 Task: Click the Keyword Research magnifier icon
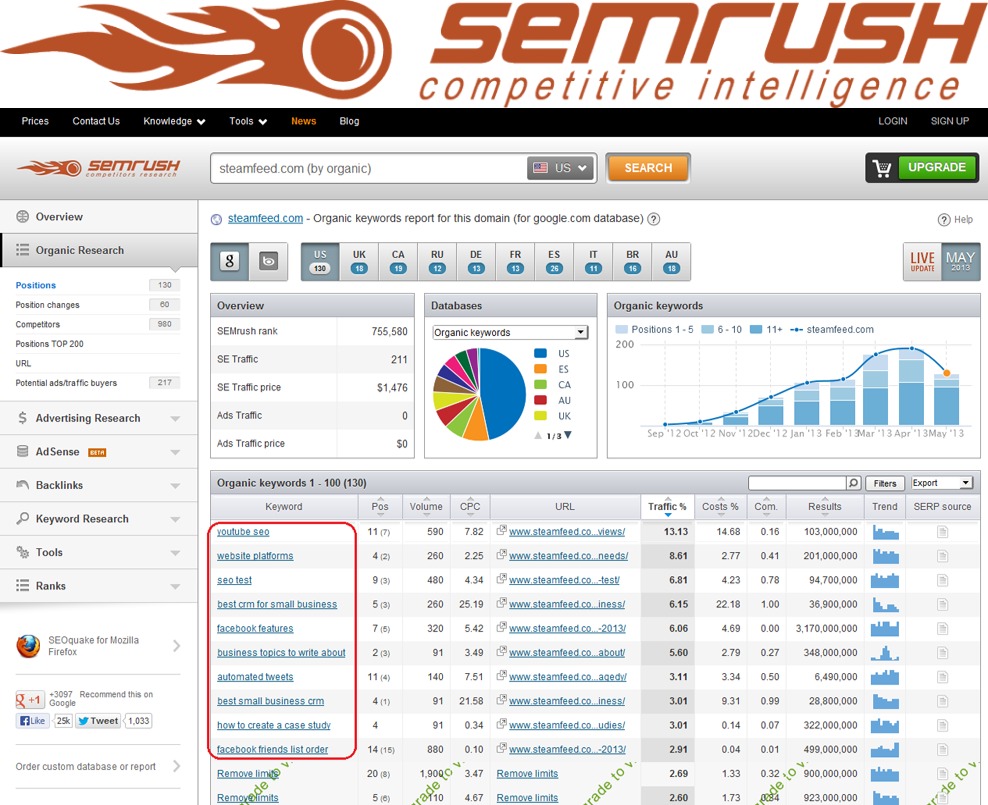coord(23,518)
